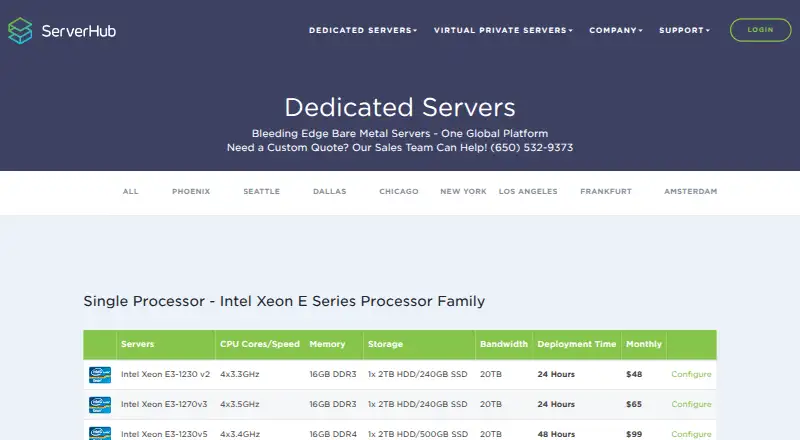The height and width of the screenshot is (440, 800).
Task: Click the $48 monthly price
Action: (x=634, y=374)
